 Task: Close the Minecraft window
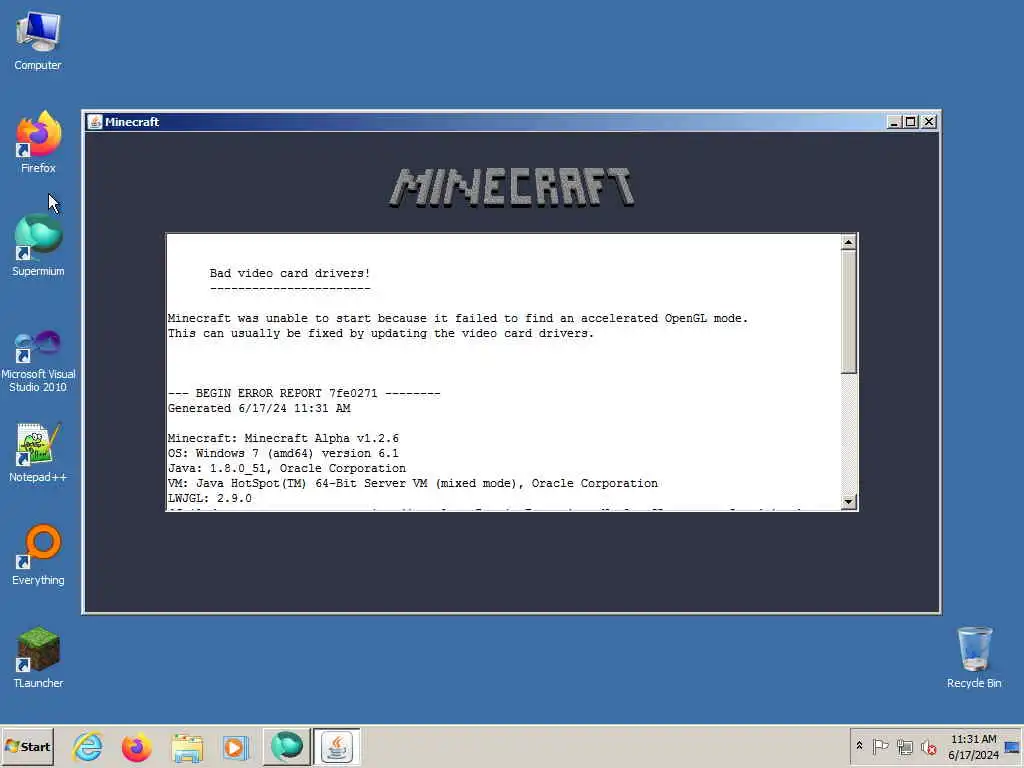pos(929,121)
